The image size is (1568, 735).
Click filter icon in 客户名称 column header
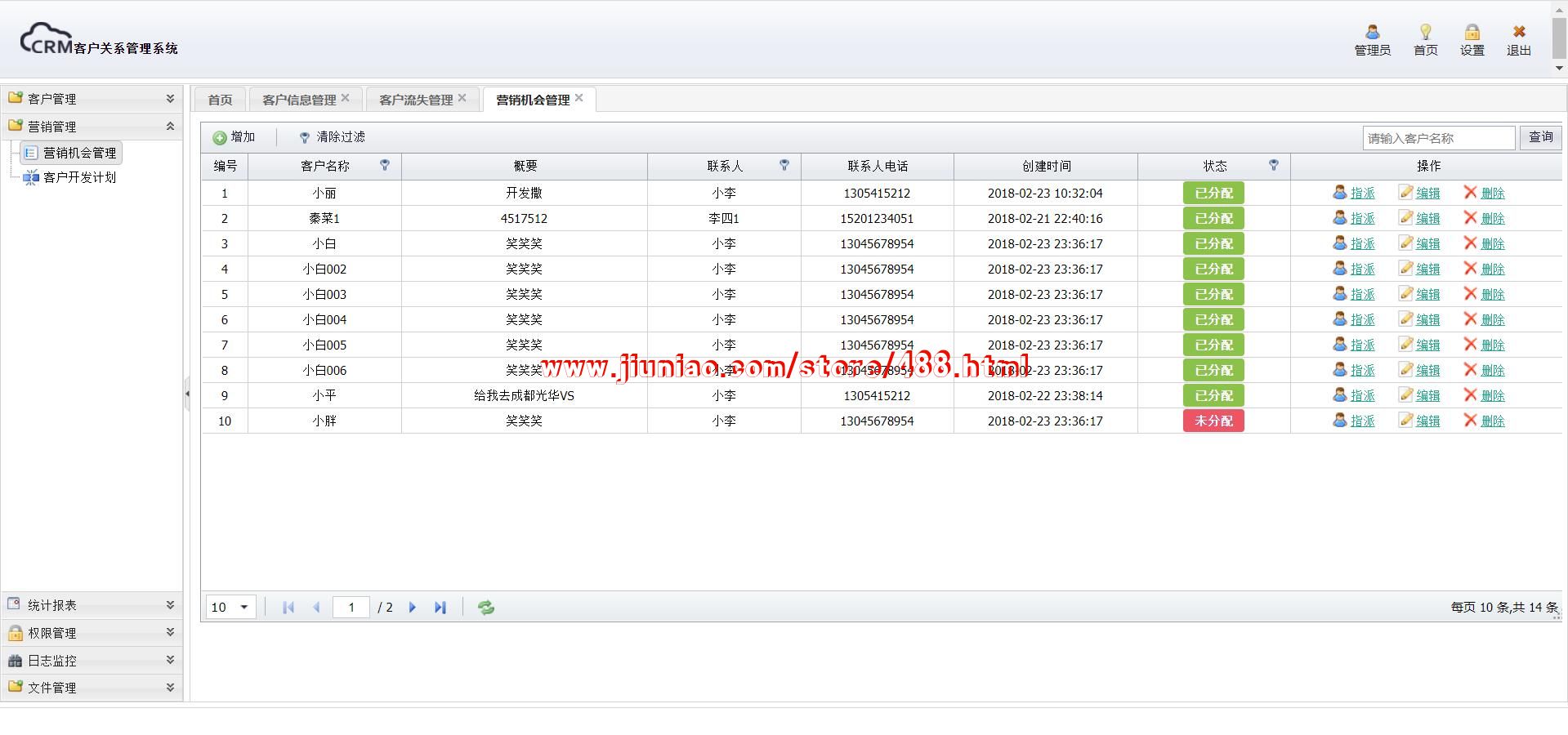pos(385,166)
